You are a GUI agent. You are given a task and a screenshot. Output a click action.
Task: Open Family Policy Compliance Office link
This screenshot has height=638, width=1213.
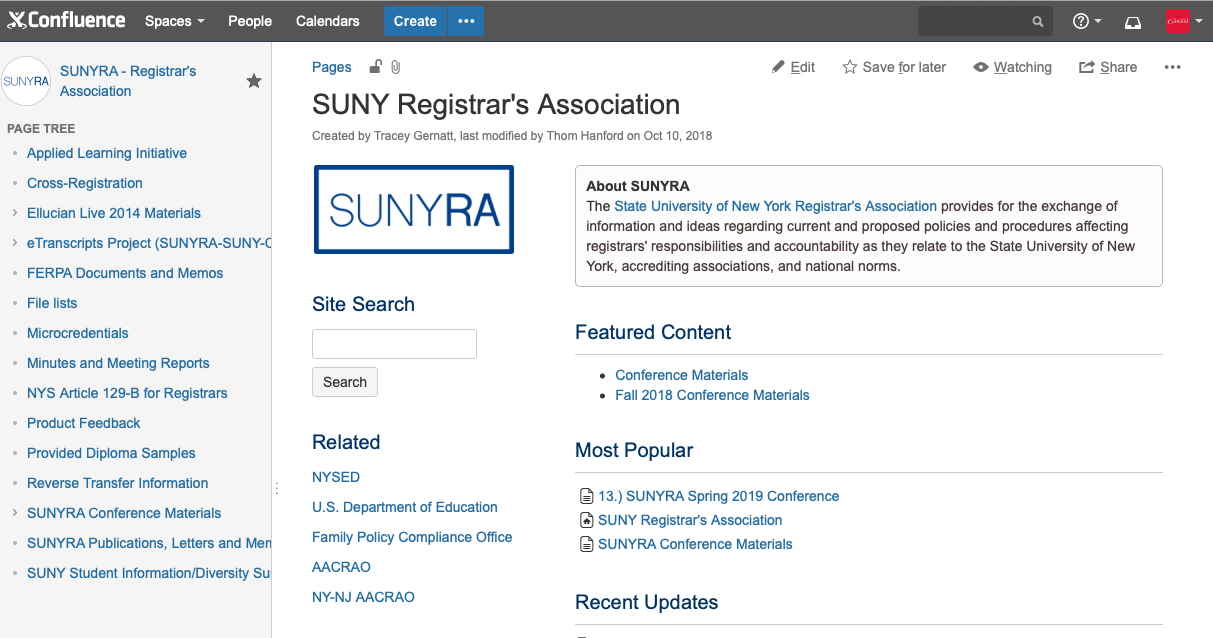pos(412,537)
